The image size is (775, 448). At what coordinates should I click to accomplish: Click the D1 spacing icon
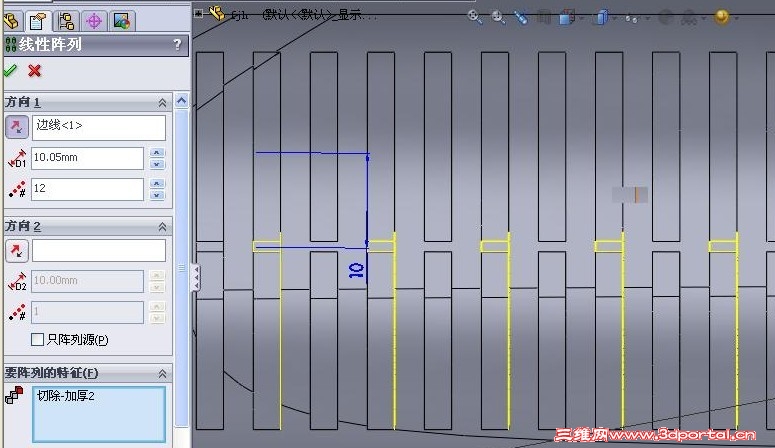tap(17, 159)
